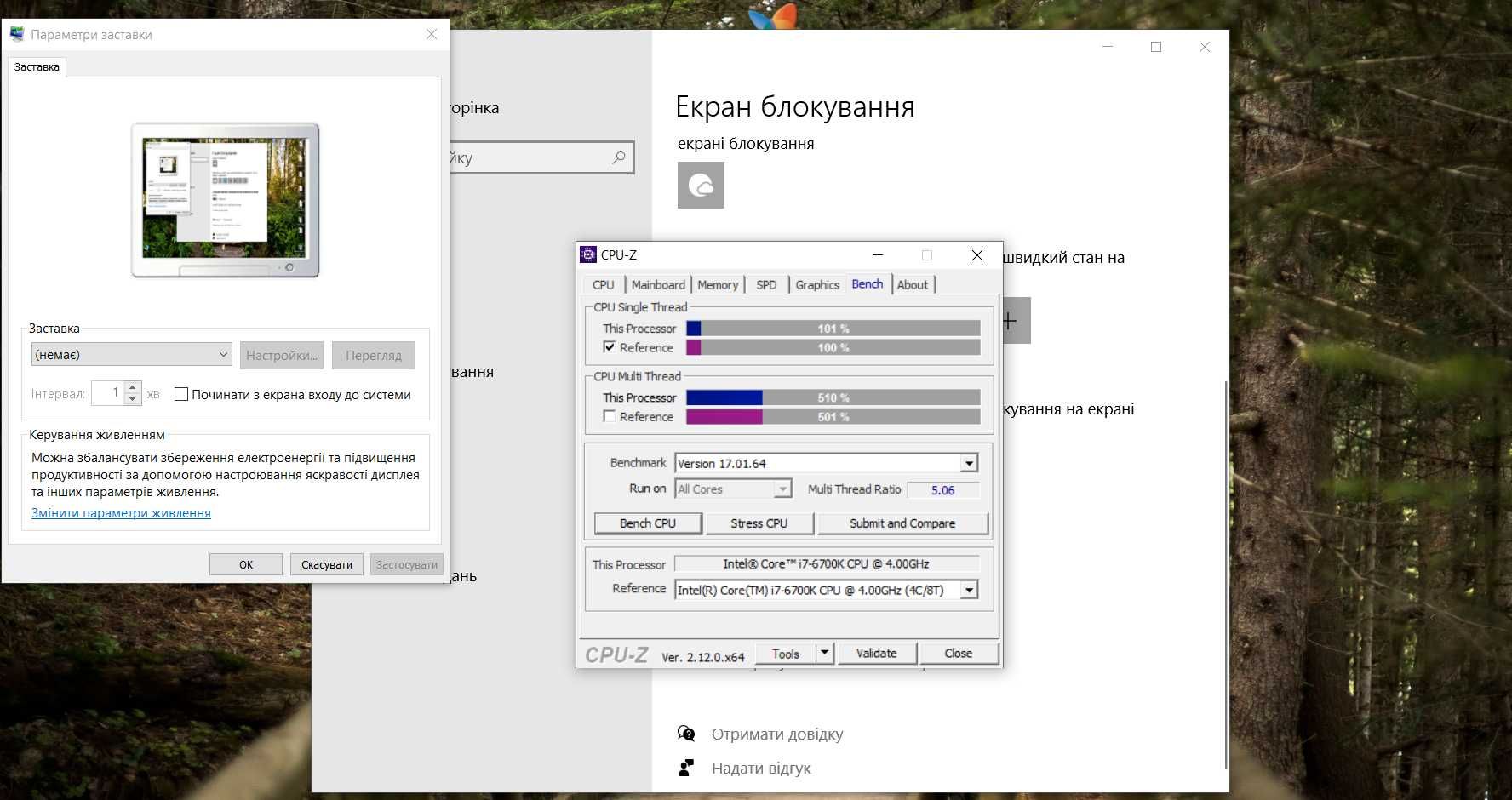The width and height of the screenshot is (1512, 800).
Task: Switch to the CPU tab in CPU-Z
Action: [x=604, y=285]
